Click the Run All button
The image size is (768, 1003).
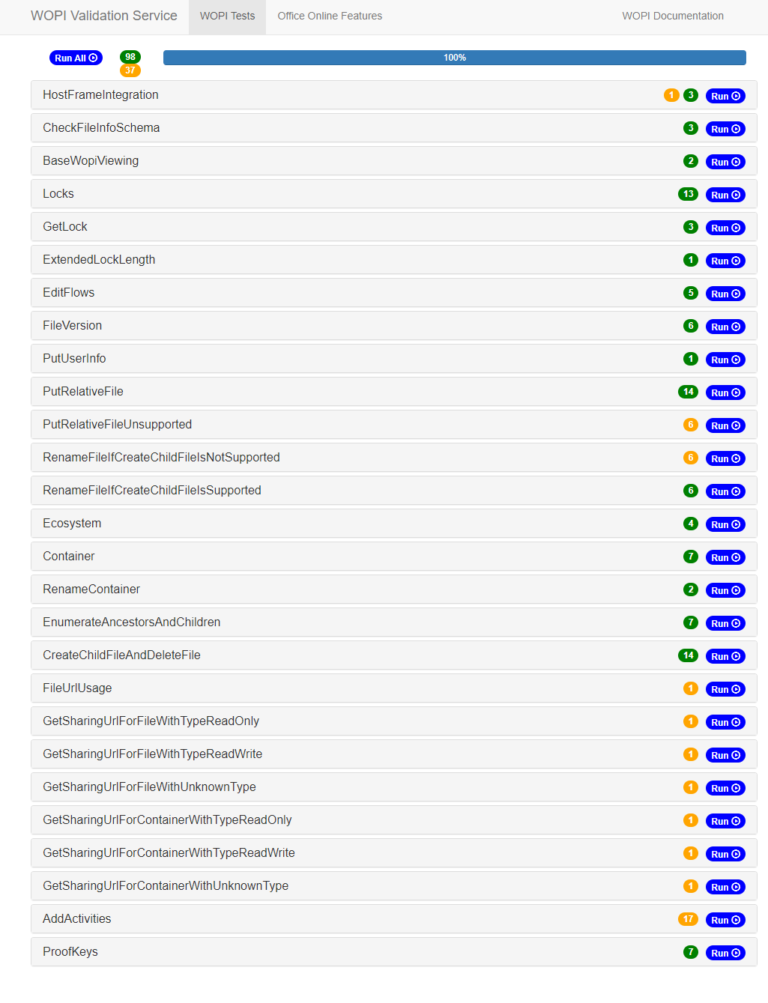[75, 57]
